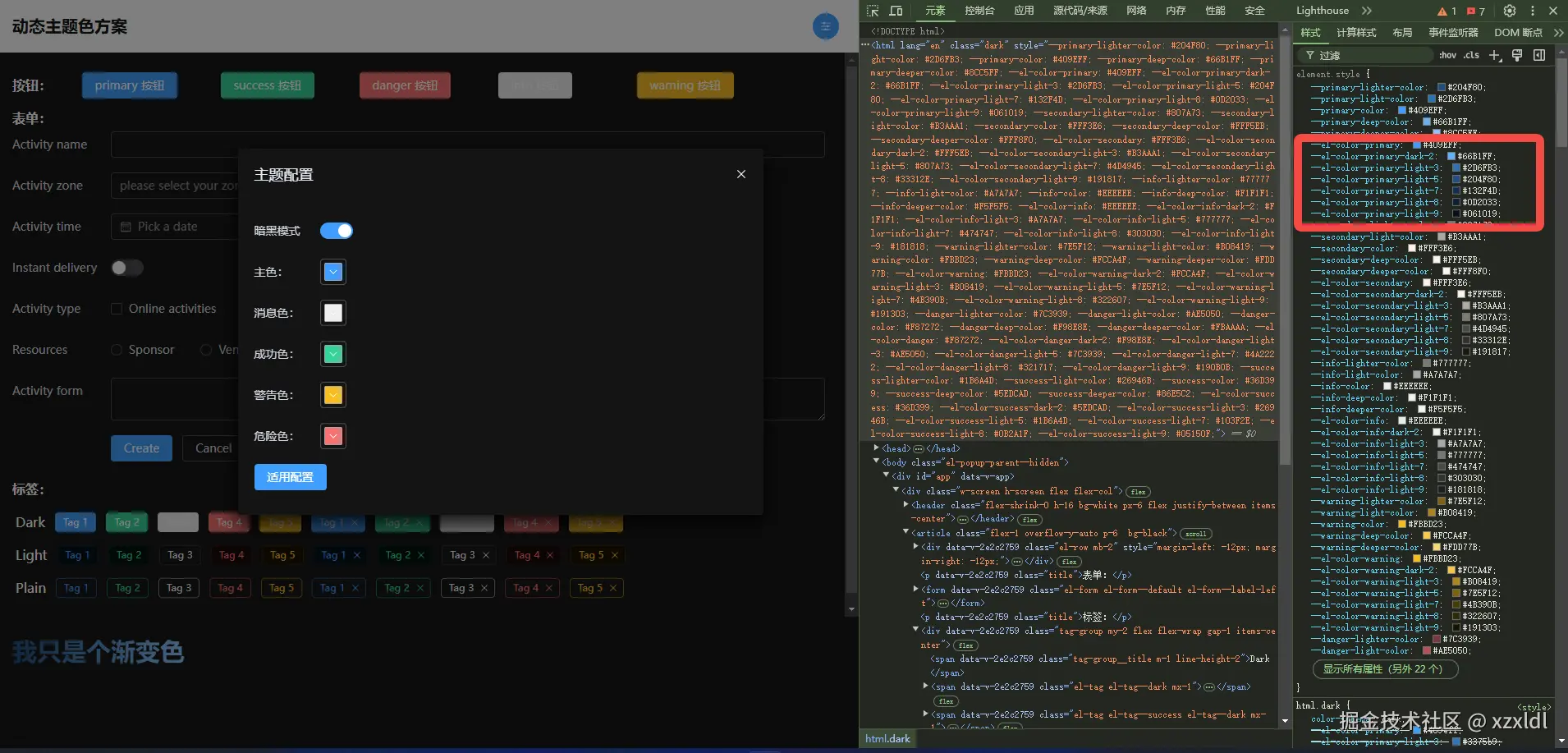Click the warning 按钮 button
The image size is (1568, 753).
click(x=685, y=85)
